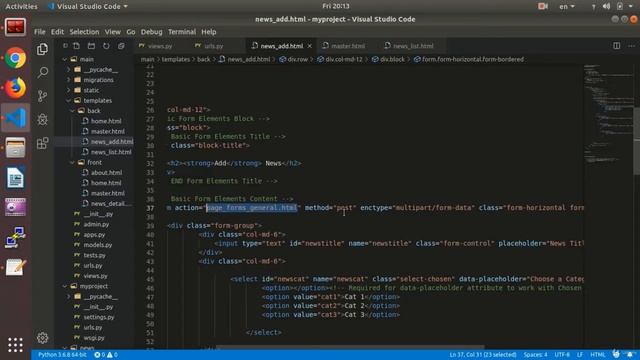Click the code minimap overview

(608, 114)
